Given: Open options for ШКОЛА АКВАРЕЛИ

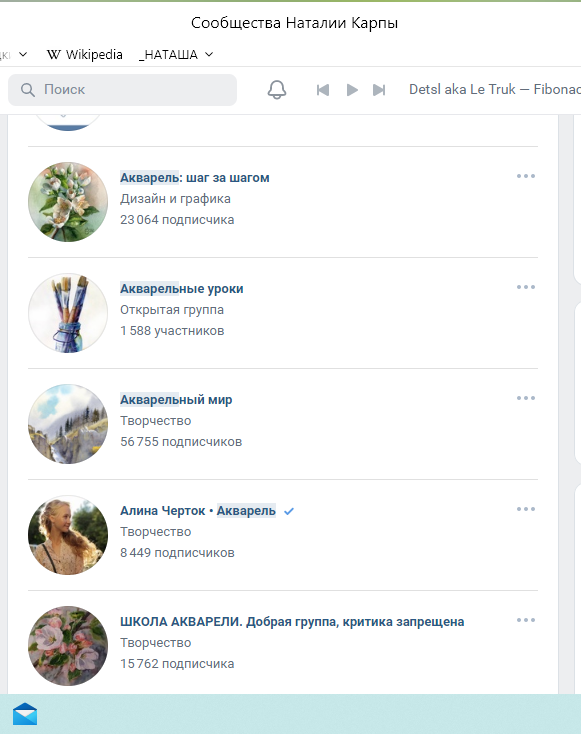Looking at the screenshot, I should point(526,620).
